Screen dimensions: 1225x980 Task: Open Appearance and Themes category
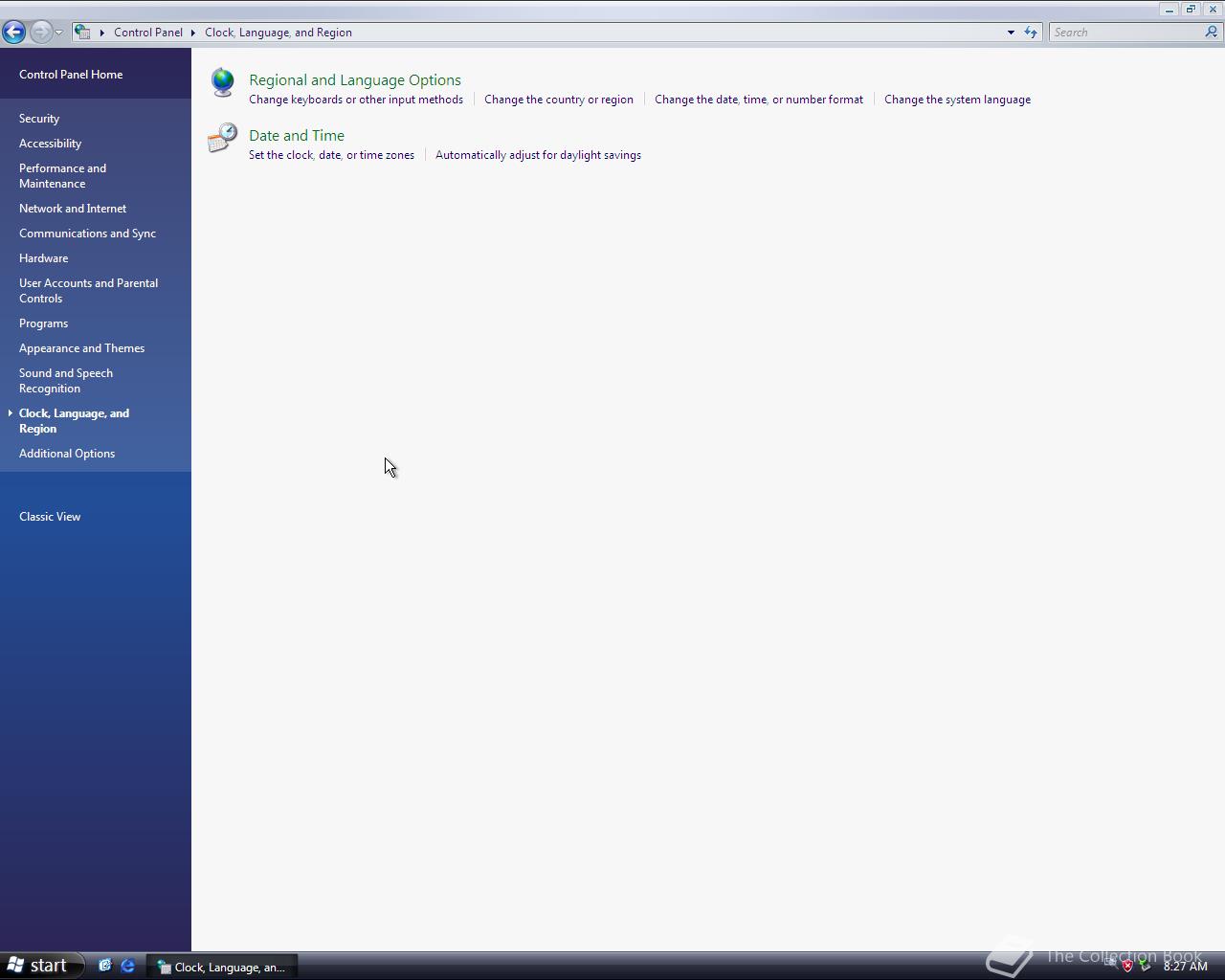tap(82, 348)
